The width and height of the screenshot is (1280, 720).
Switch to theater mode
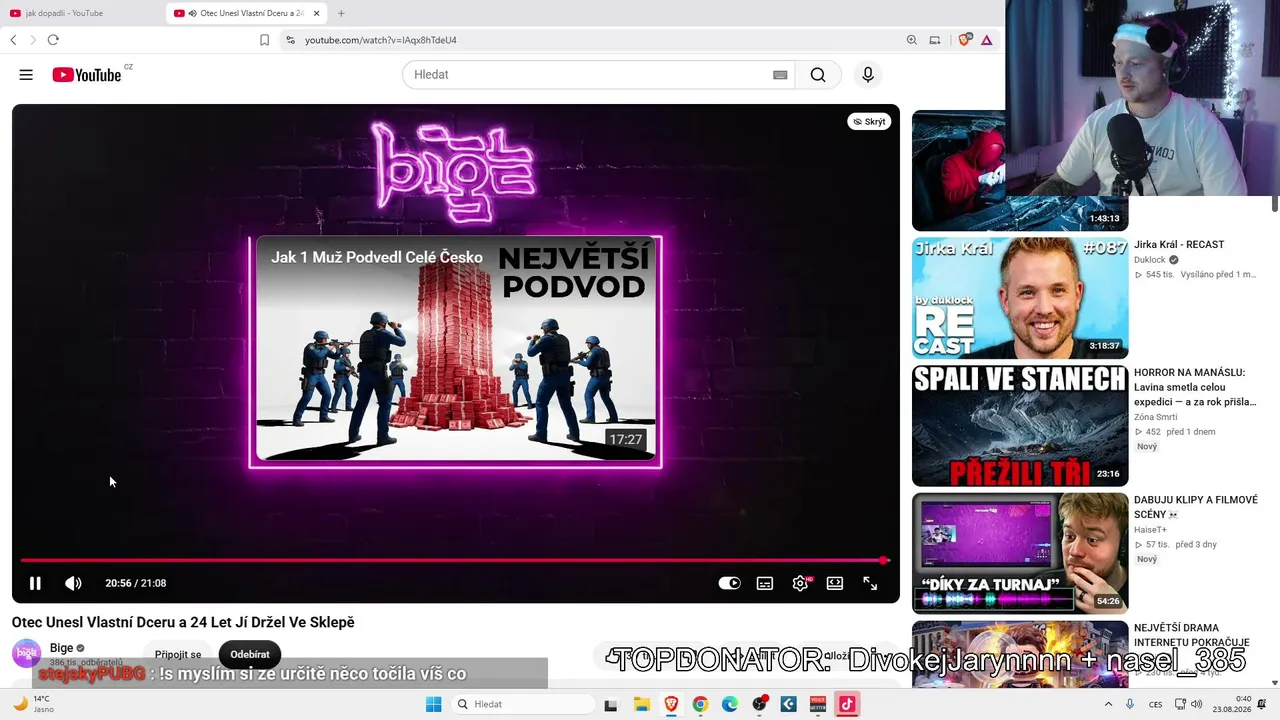(835, 583)
